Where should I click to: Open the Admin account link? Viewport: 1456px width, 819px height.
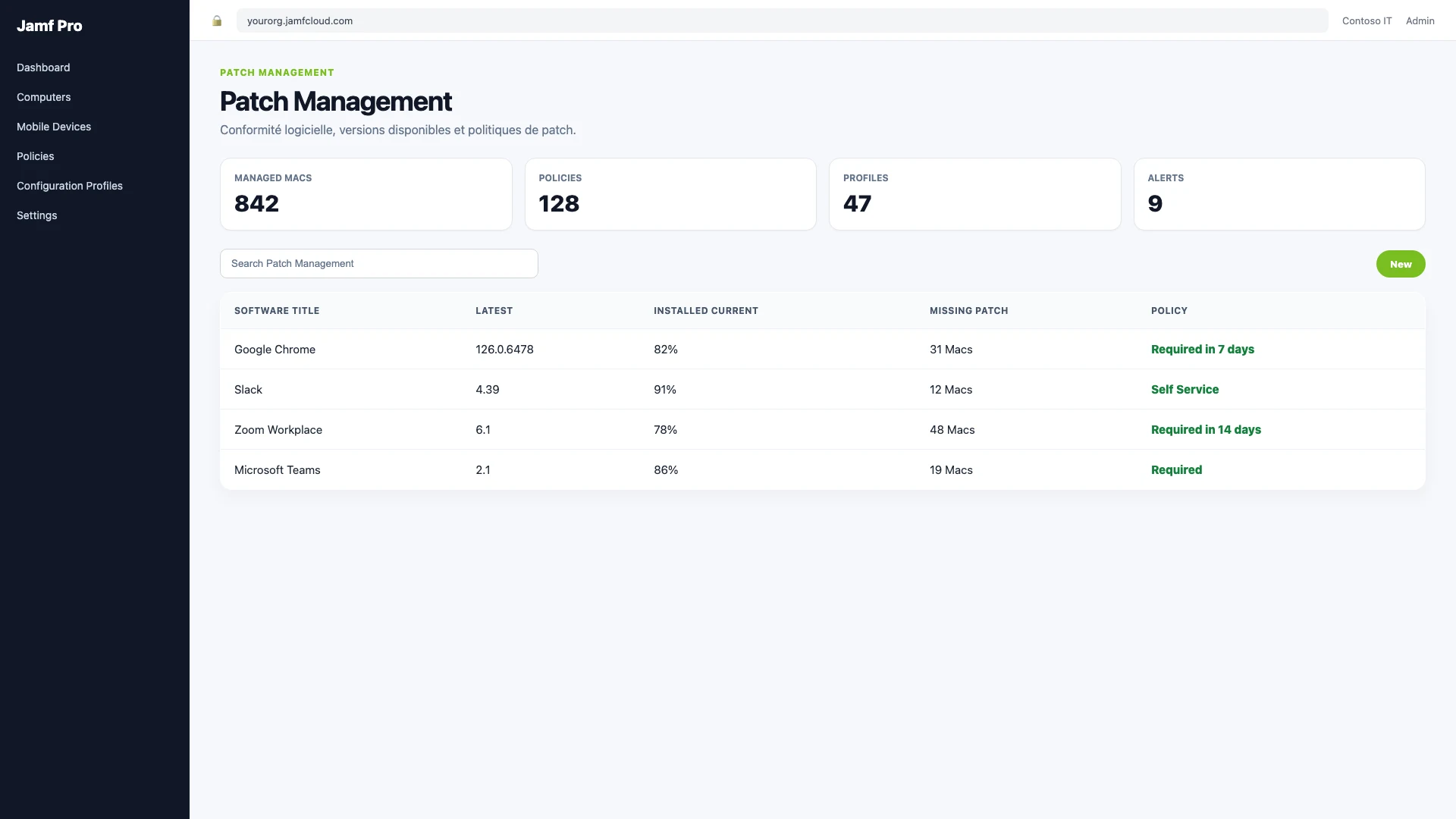pos(1420,20)
